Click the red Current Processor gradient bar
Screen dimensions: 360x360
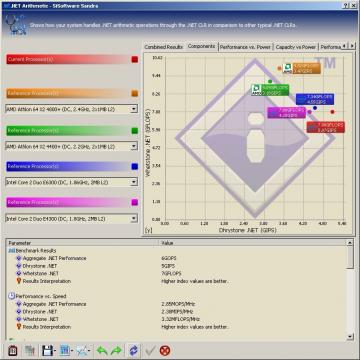pyautogui.click(x=68, y=60)
